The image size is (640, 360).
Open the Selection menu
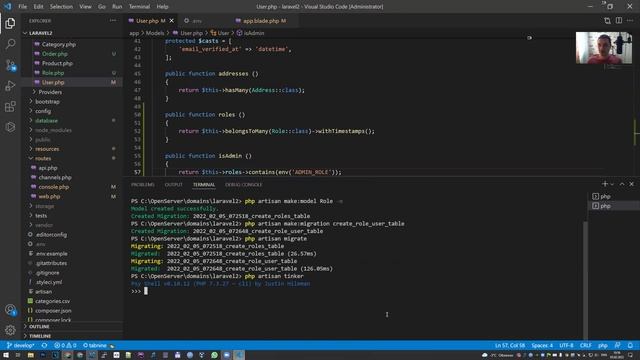coord(61,7)
